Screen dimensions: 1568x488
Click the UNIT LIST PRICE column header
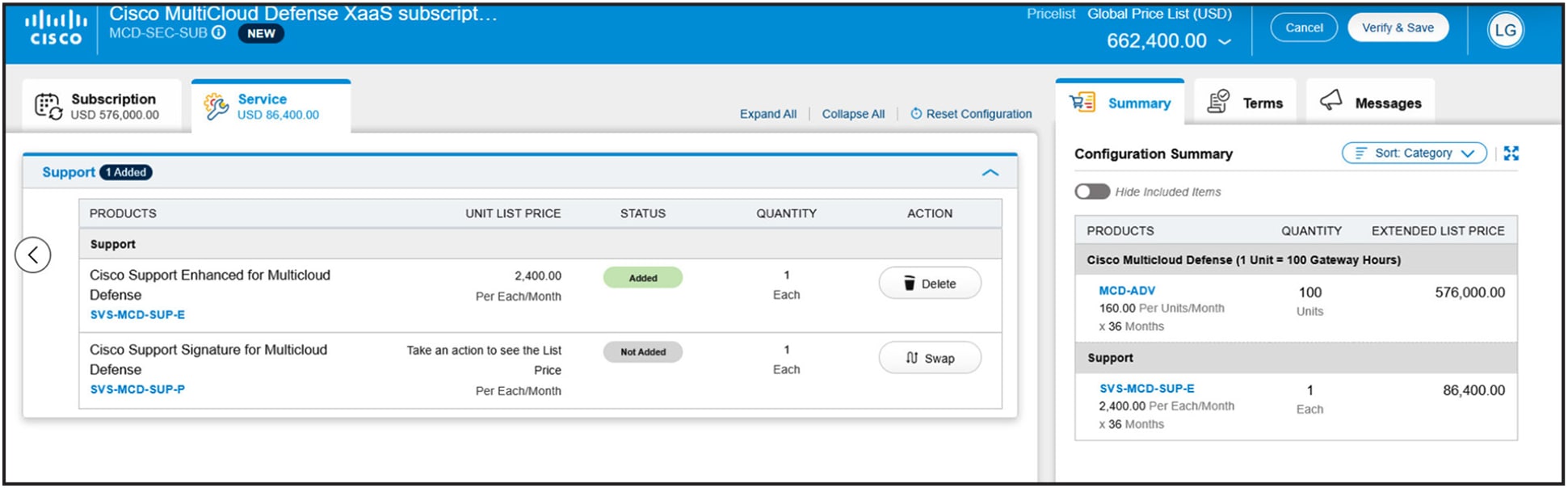click(x=513, y=213)
